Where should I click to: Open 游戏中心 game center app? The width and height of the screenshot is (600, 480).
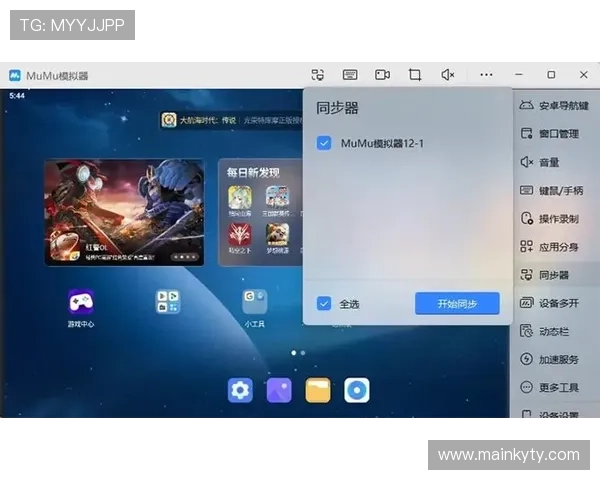pos(81,302)
